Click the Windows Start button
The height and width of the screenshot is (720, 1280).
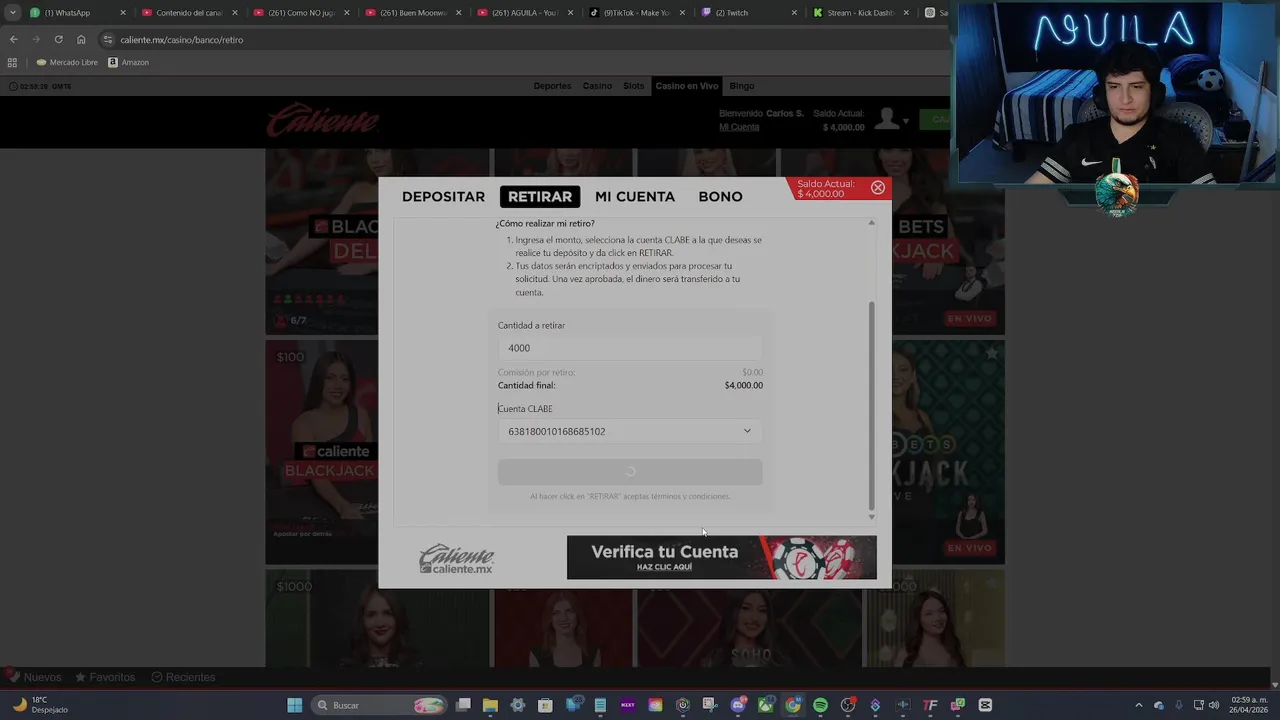click(x=295, y=705)
